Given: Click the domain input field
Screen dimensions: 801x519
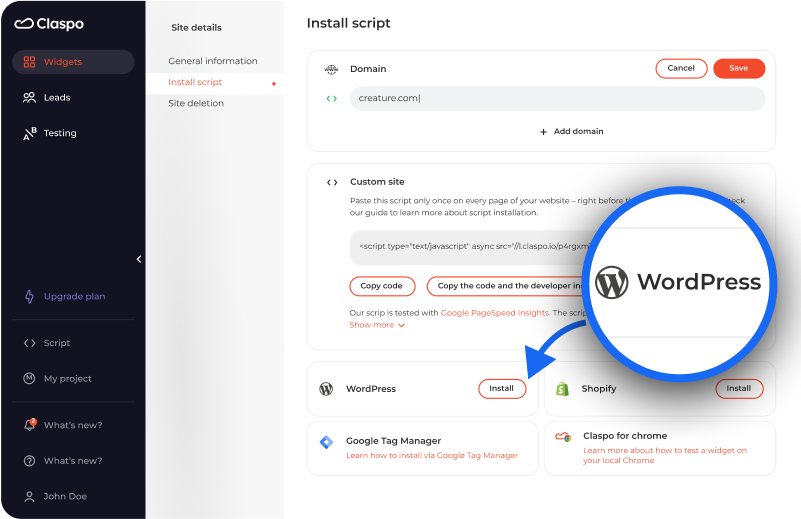Looking at the screenshot, I should [x=556, y=98].
